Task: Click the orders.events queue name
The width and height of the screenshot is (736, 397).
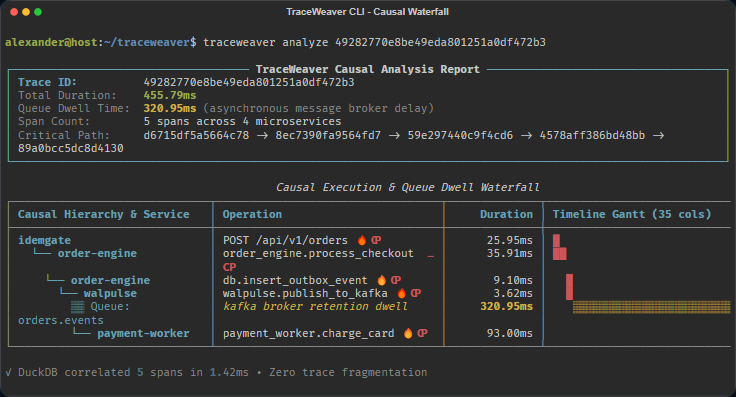Action: 61,320
